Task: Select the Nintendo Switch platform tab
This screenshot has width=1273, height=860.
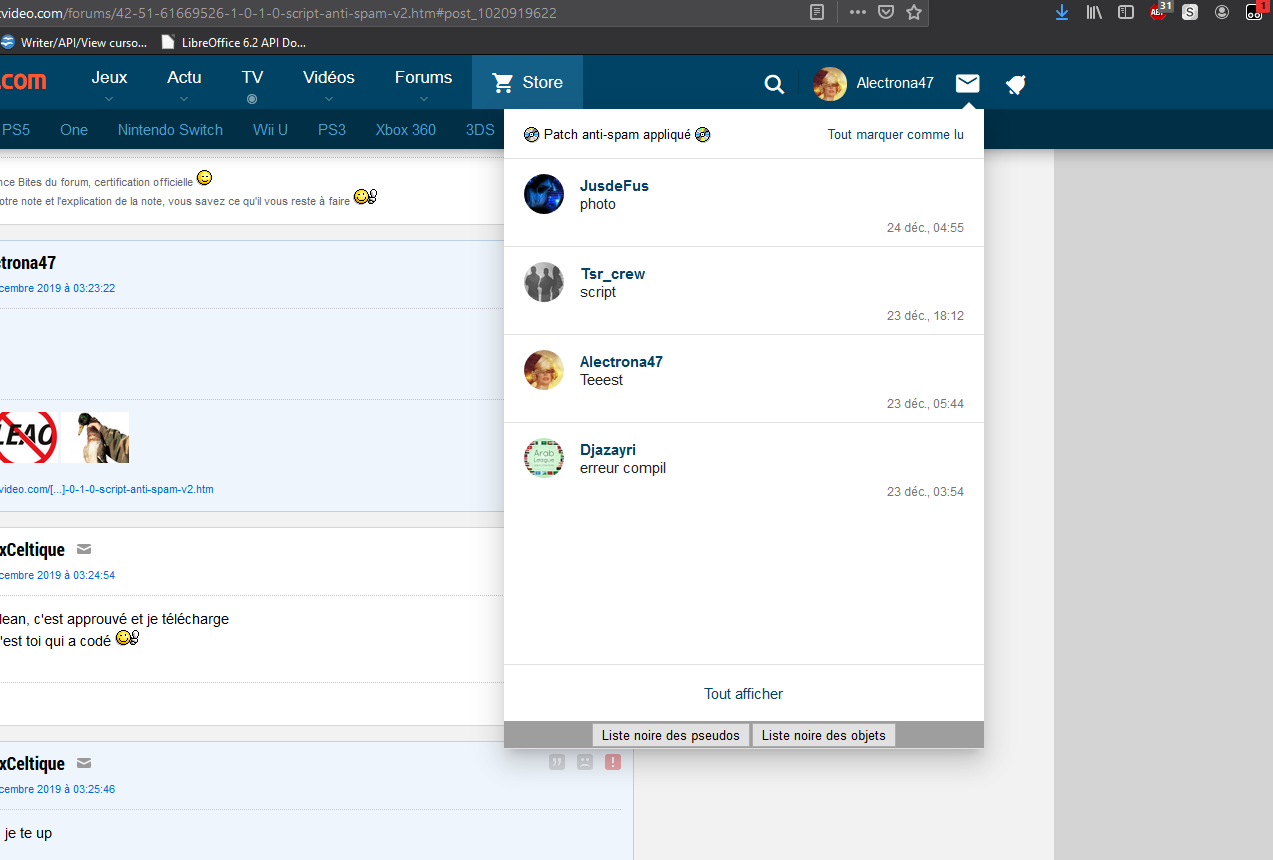Action: point(170,130)
